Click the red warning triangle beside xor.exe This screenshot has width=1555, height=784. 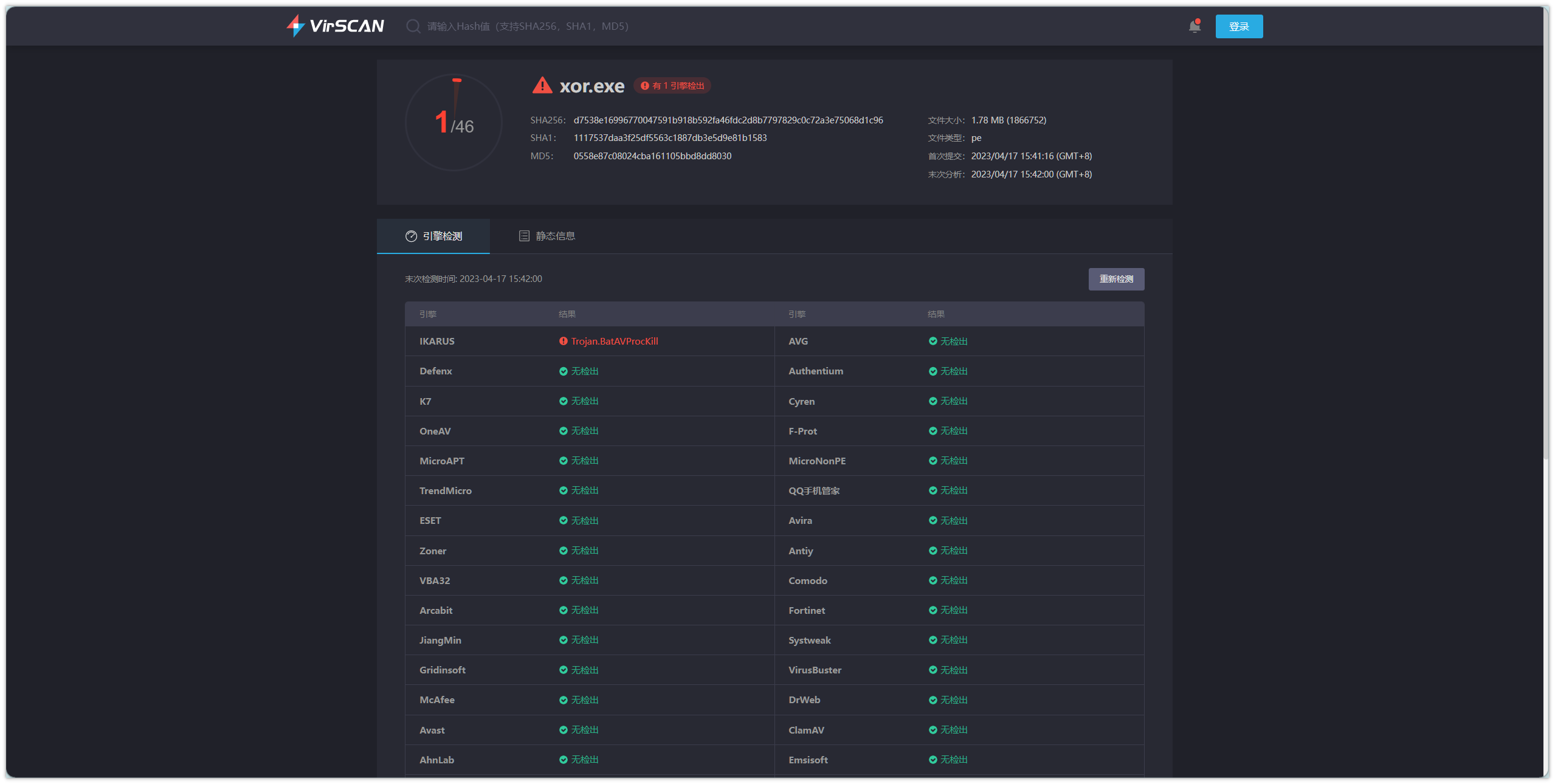pos(542,86)
